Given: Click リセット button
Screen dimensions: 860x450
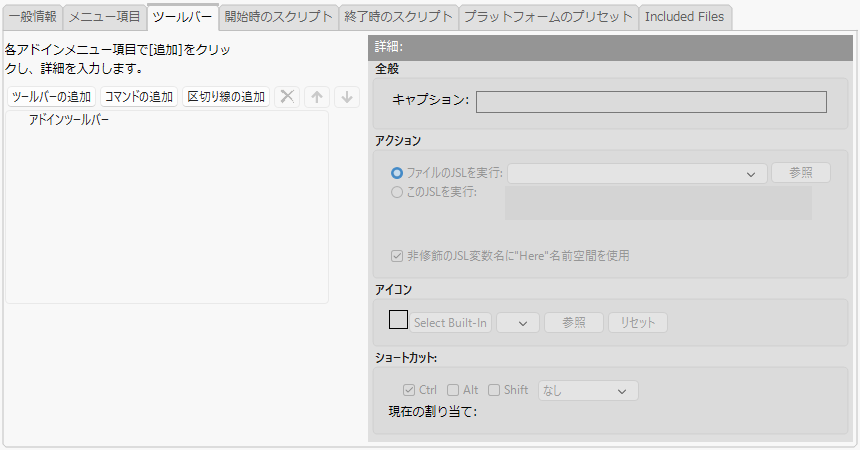Looking at the screenshot, I should 638,323.
